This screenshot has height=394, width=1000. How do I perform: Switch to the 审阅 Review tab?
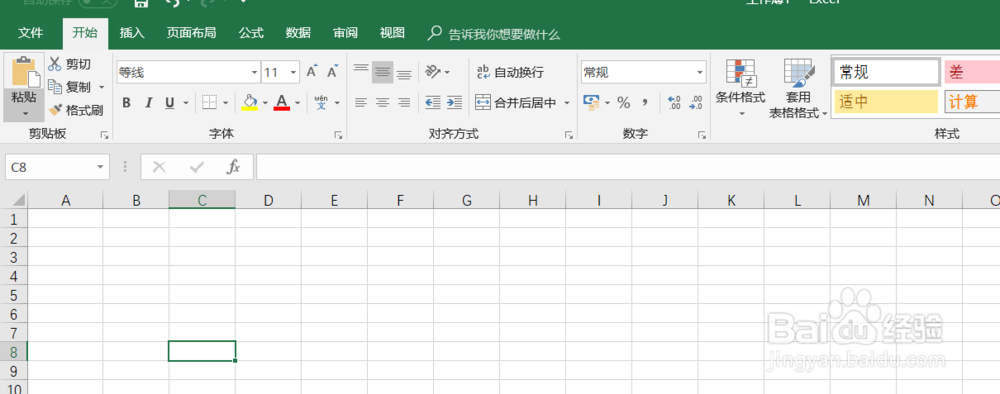point(345,33)
